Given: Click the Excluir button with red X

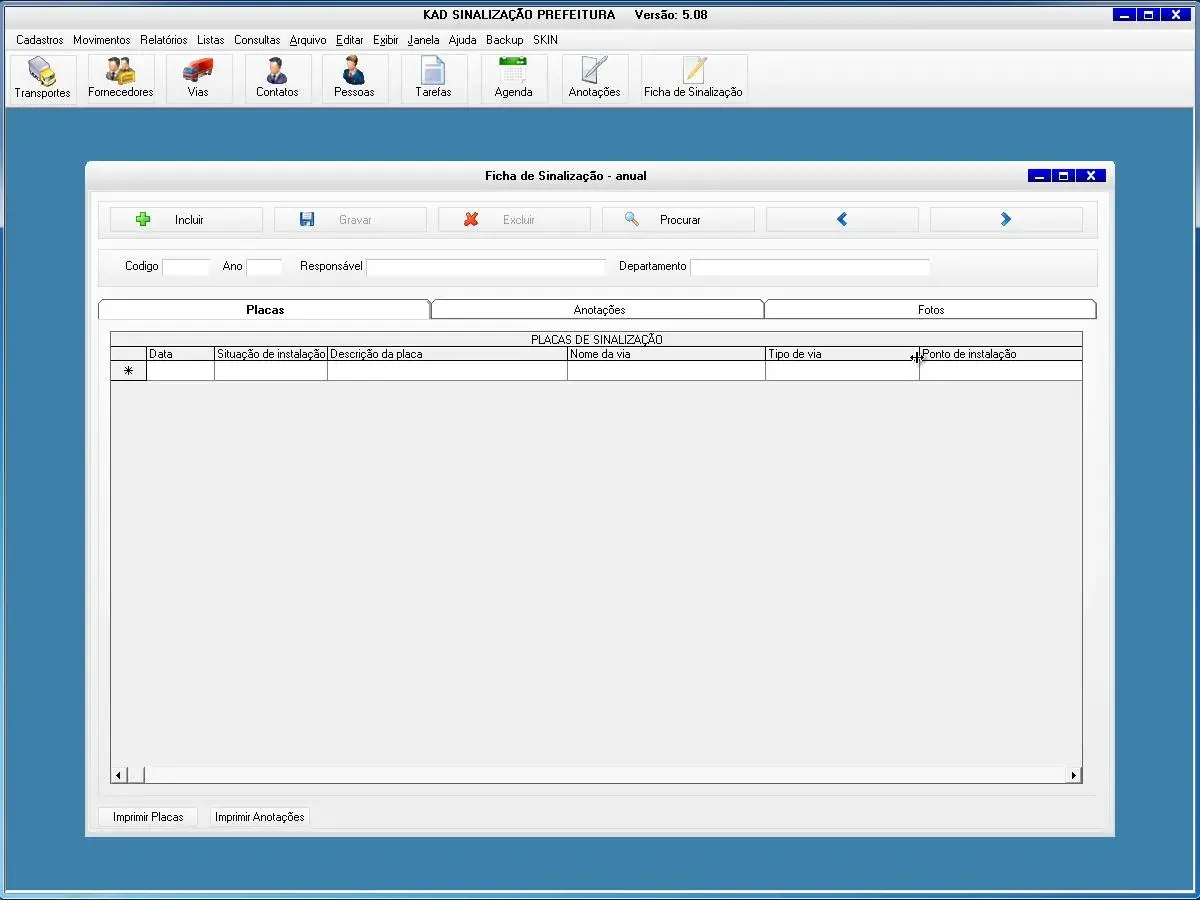Looking at the screenshot, I should pos(514,220).
